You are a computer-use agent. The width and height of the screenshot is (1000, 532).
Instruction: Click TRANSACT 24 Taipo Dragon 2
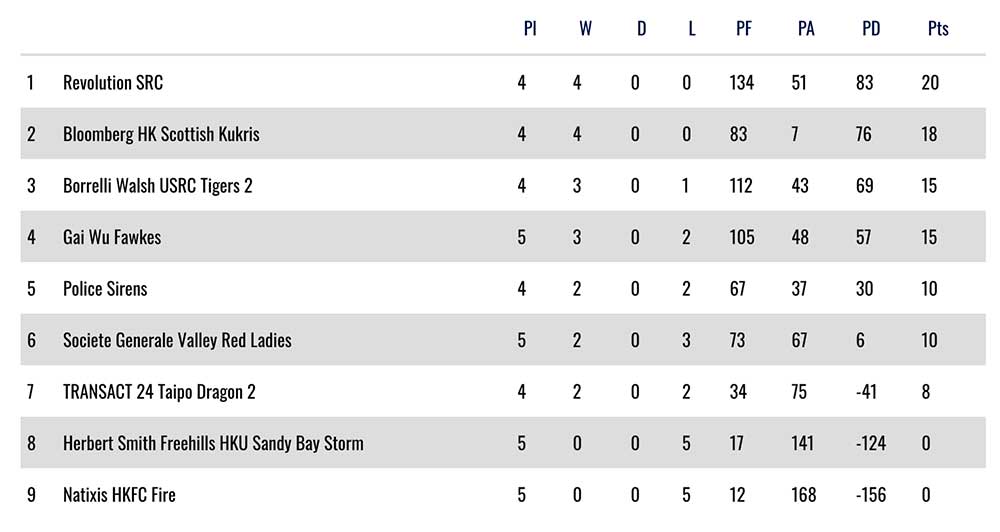pyautogui.click(x=159, y=392)
